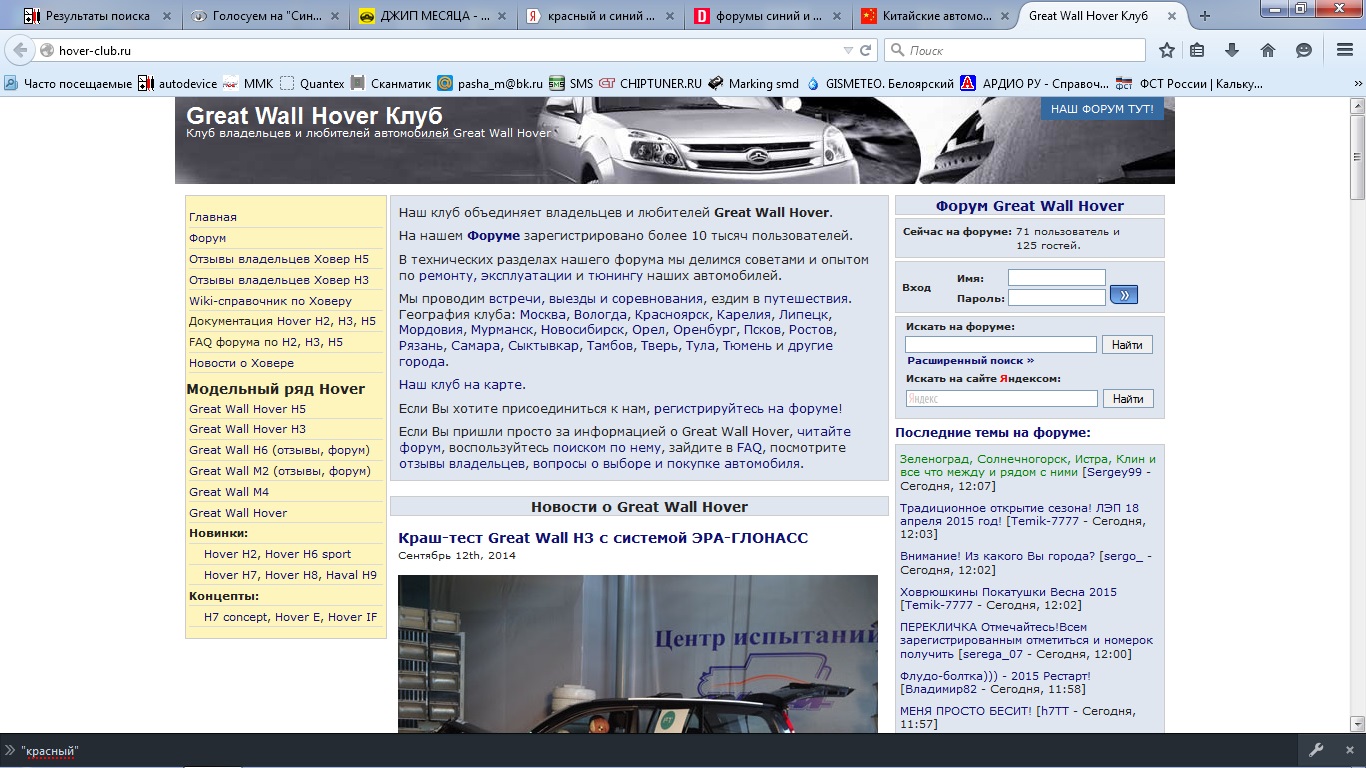Screen dimensions: 1366x768
Task: Open a new tab with the plus button
Action: 1205,16
